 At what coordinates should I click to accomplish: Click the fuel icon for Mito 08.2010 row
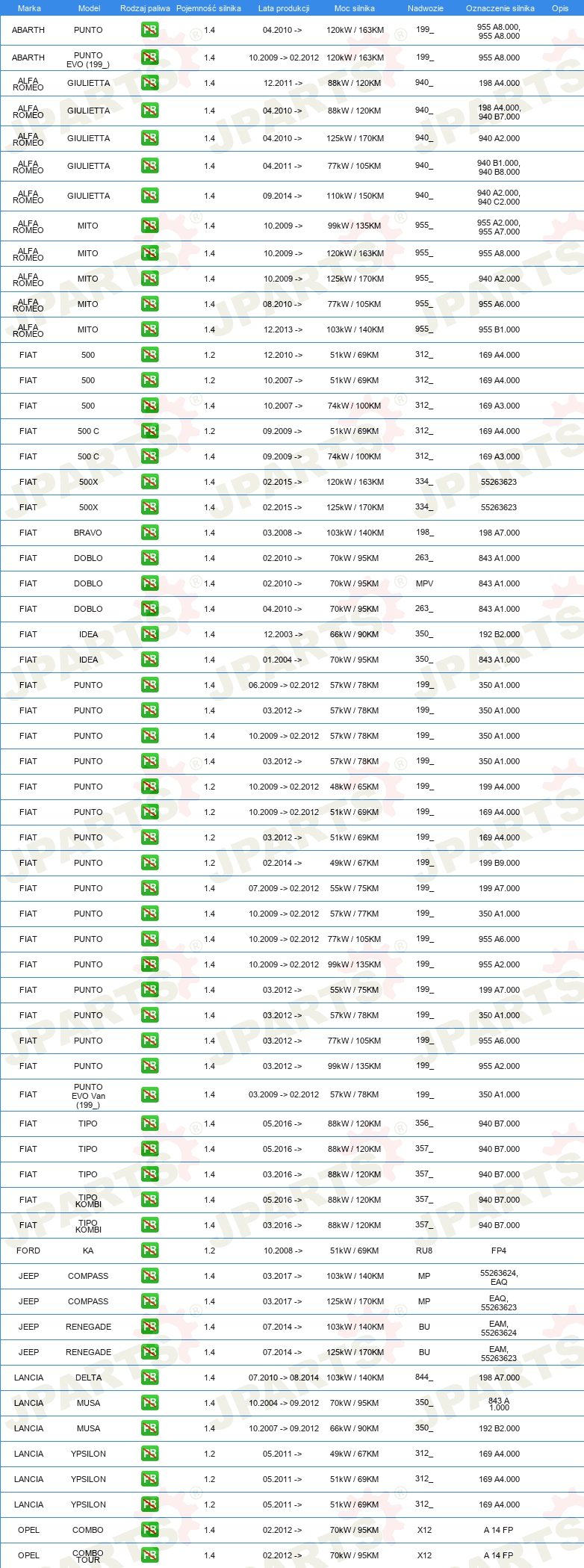[x=149, y=304]
